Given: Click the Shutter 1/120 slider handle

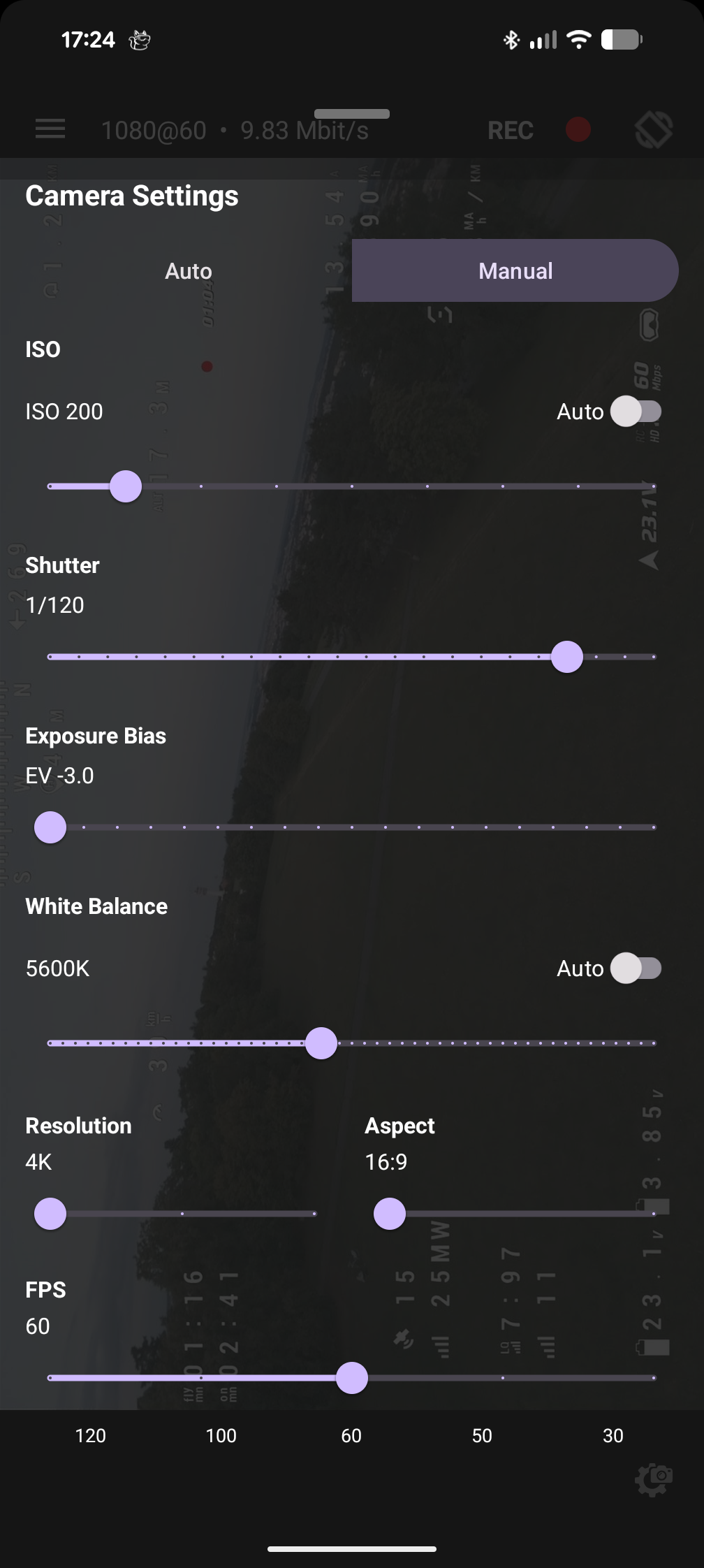Looking at the screenshot, I should pyautogui.click(x=568, y=657).
